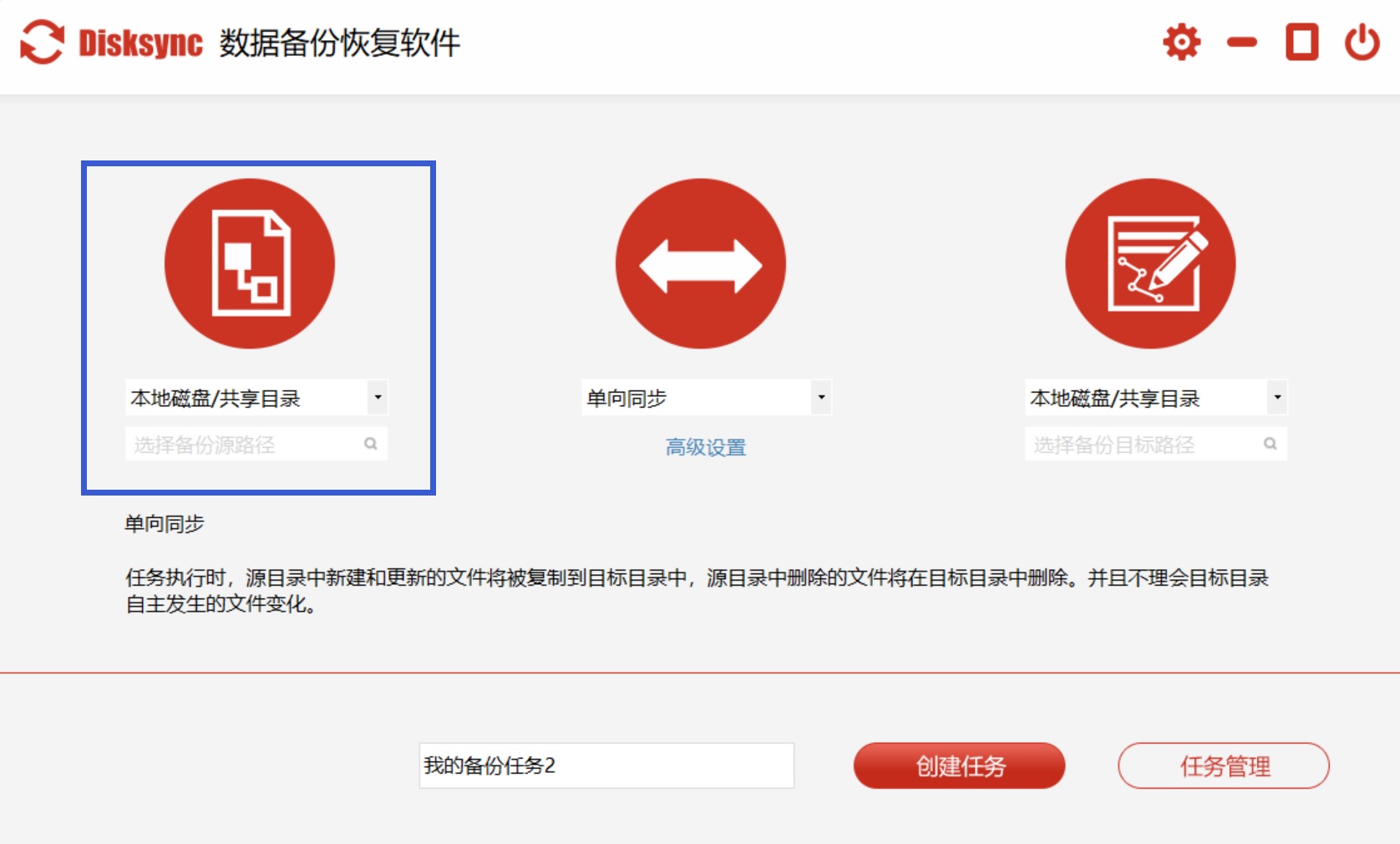Maximize the Disksync window

(x=1301, y=42)
